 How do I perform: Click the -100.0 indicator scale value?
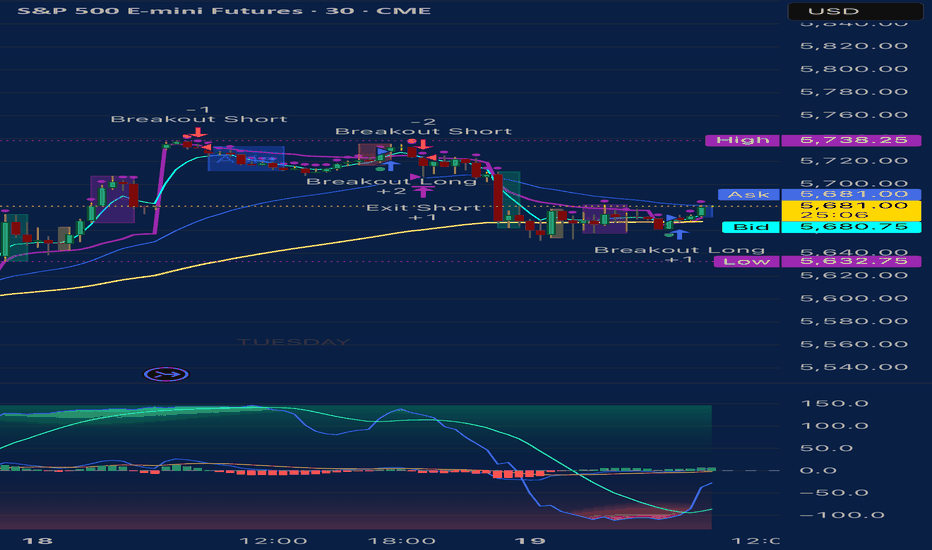coord(842,516)
